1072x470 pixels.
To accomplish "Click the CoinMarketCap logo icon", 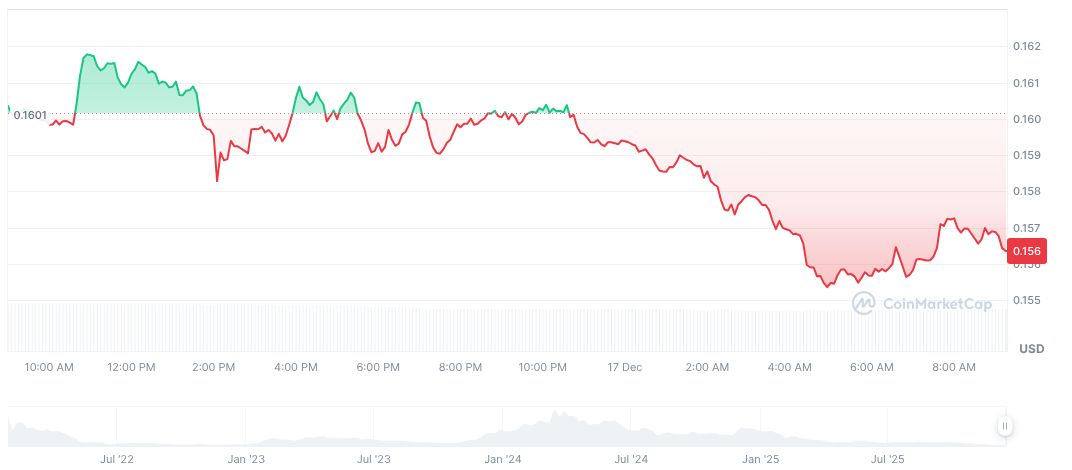I will [x=864, y=303].
